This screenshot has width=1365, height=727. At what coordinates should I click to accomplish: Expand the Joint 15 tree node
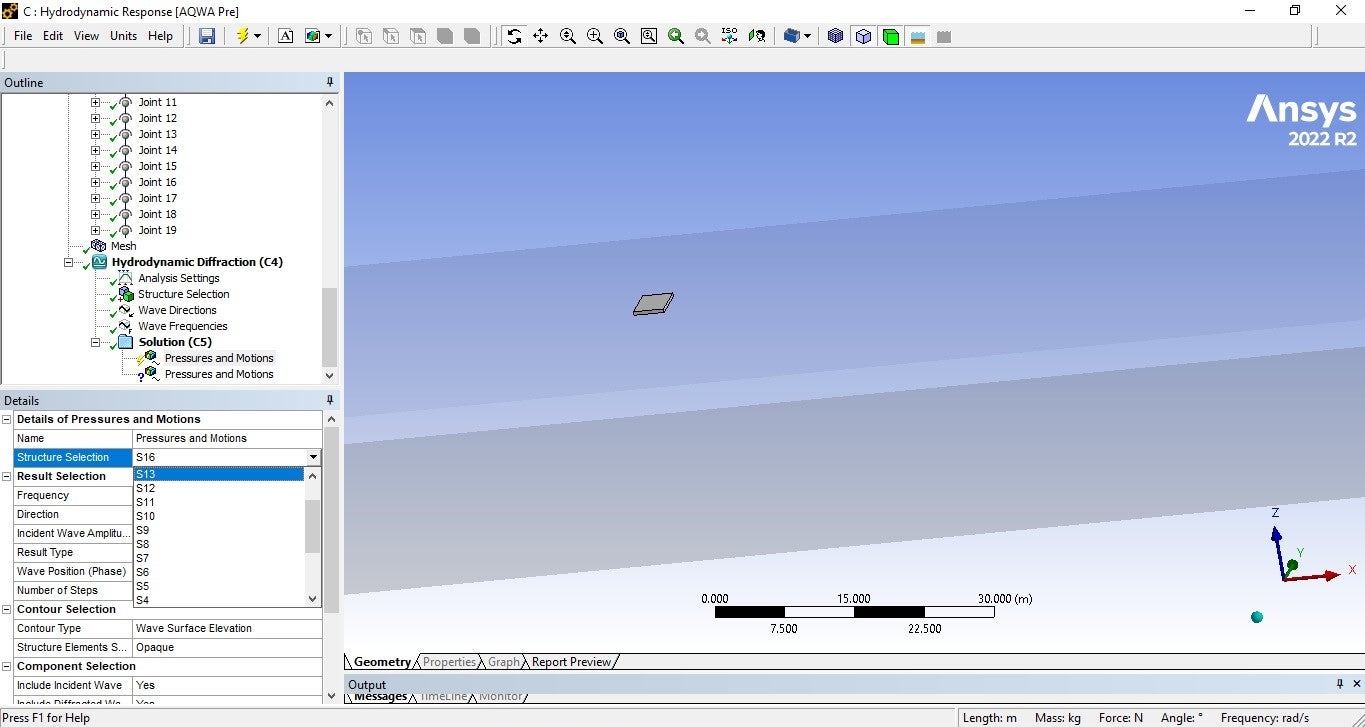coord(96,166)
